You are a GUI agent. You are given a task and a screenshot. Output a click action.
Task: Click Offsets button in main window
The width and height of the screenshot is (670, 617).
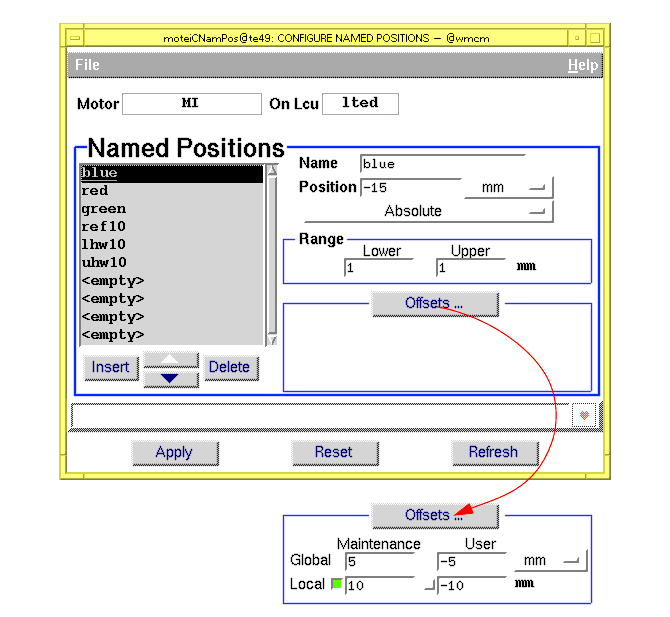[435, 303]
